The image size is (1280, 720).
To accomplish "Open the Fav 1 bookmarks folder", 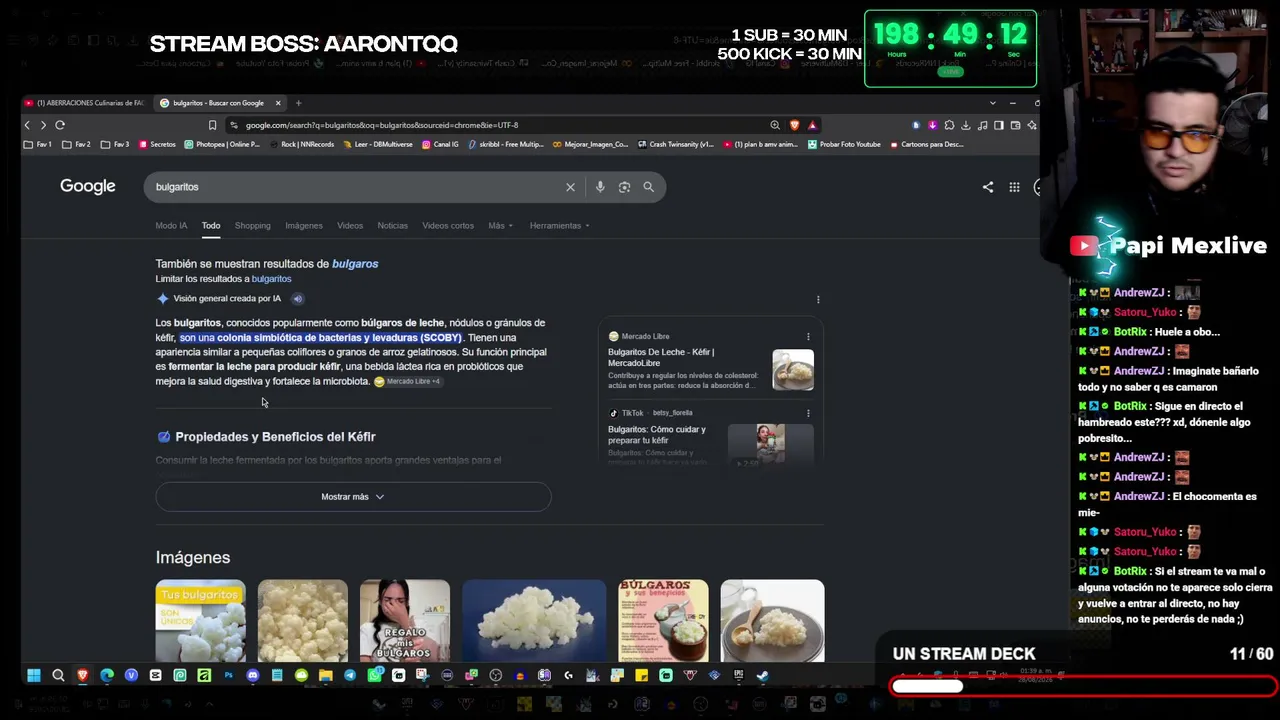I will 39,144.
